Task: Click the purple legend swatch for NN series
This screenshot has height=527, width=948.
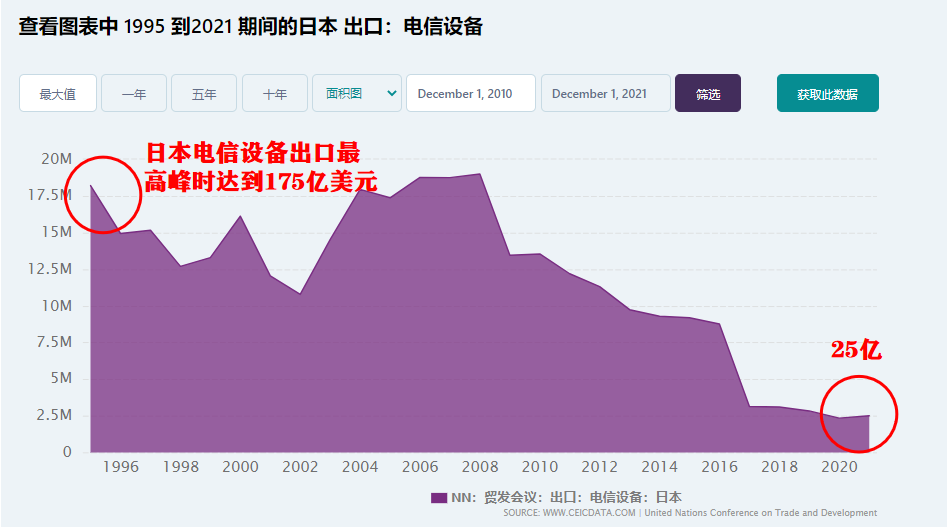Action: pos(439,498)
